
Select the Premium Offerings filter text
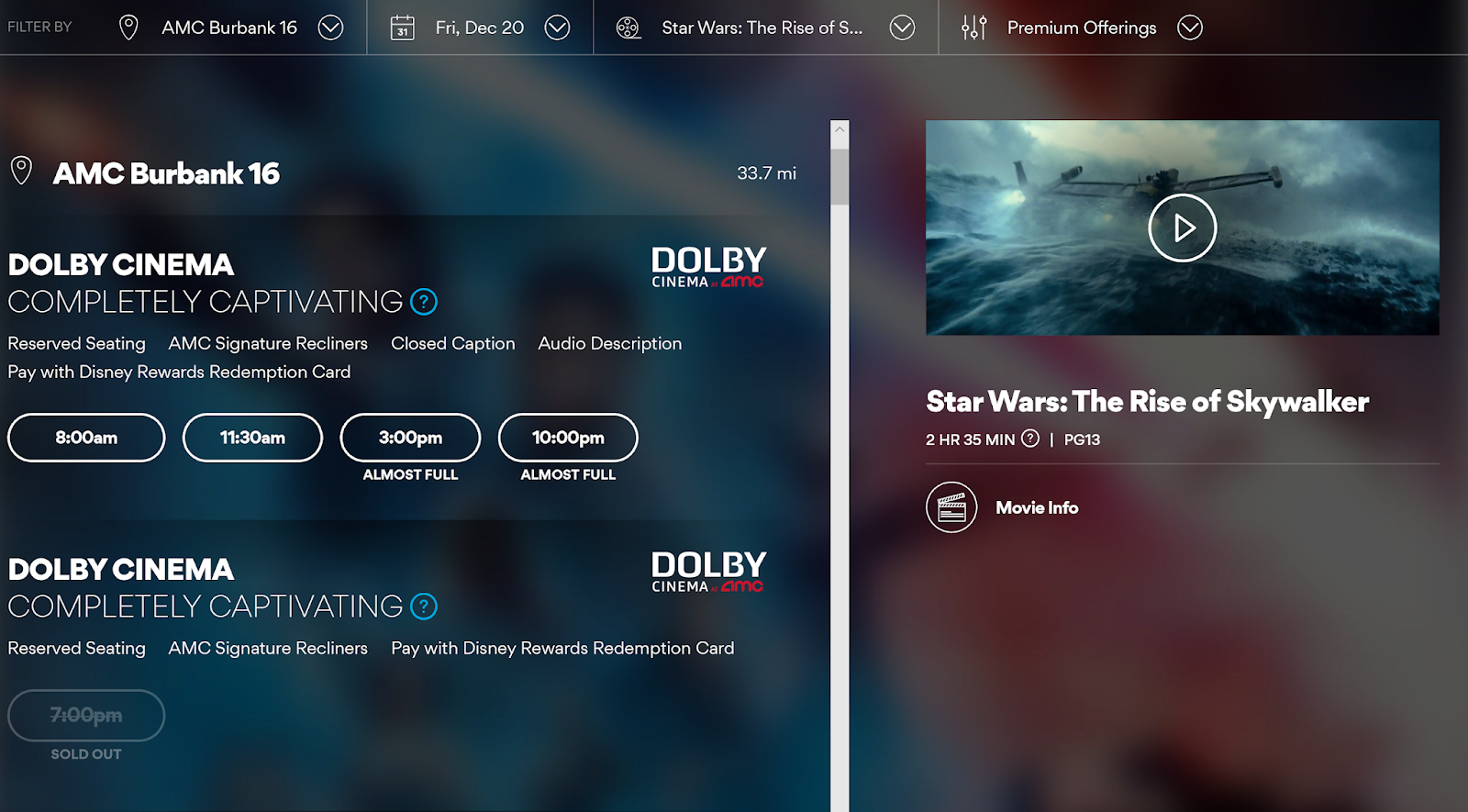[1082, 28]
